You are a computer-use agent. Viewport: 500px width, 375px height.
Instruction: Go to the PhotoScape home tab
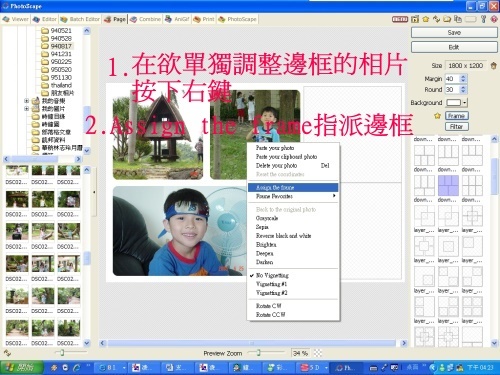click(x=237, y=19)
